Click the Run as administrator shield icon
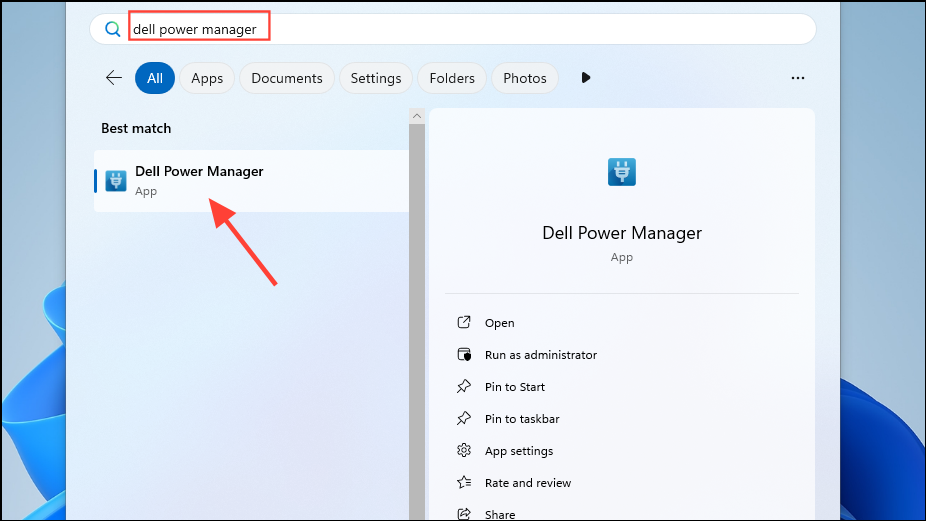 [x=464, y=354]
